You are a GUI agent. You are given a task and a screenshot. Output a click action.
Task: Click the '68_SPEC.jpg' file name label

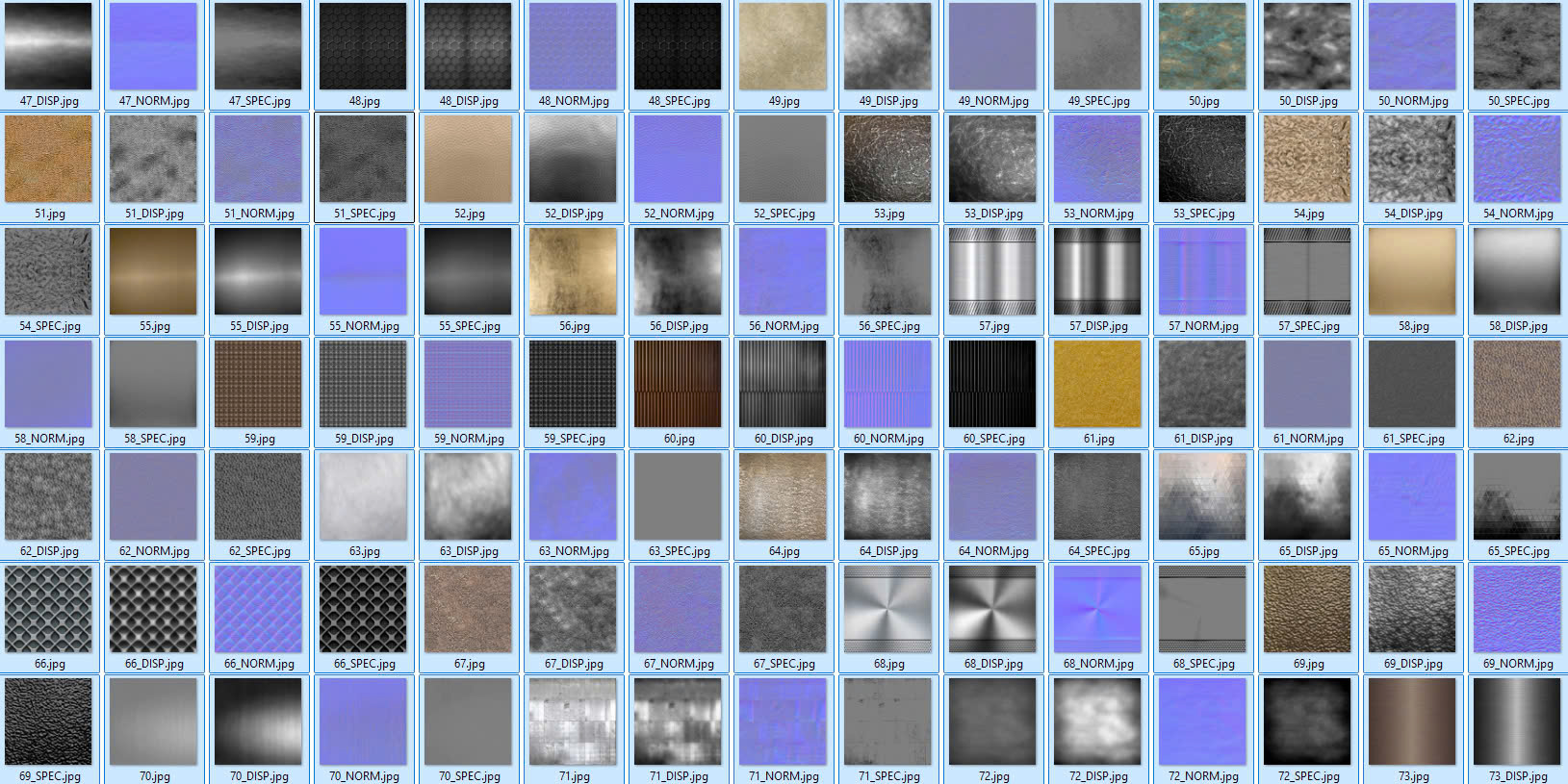coord(1203,664)
